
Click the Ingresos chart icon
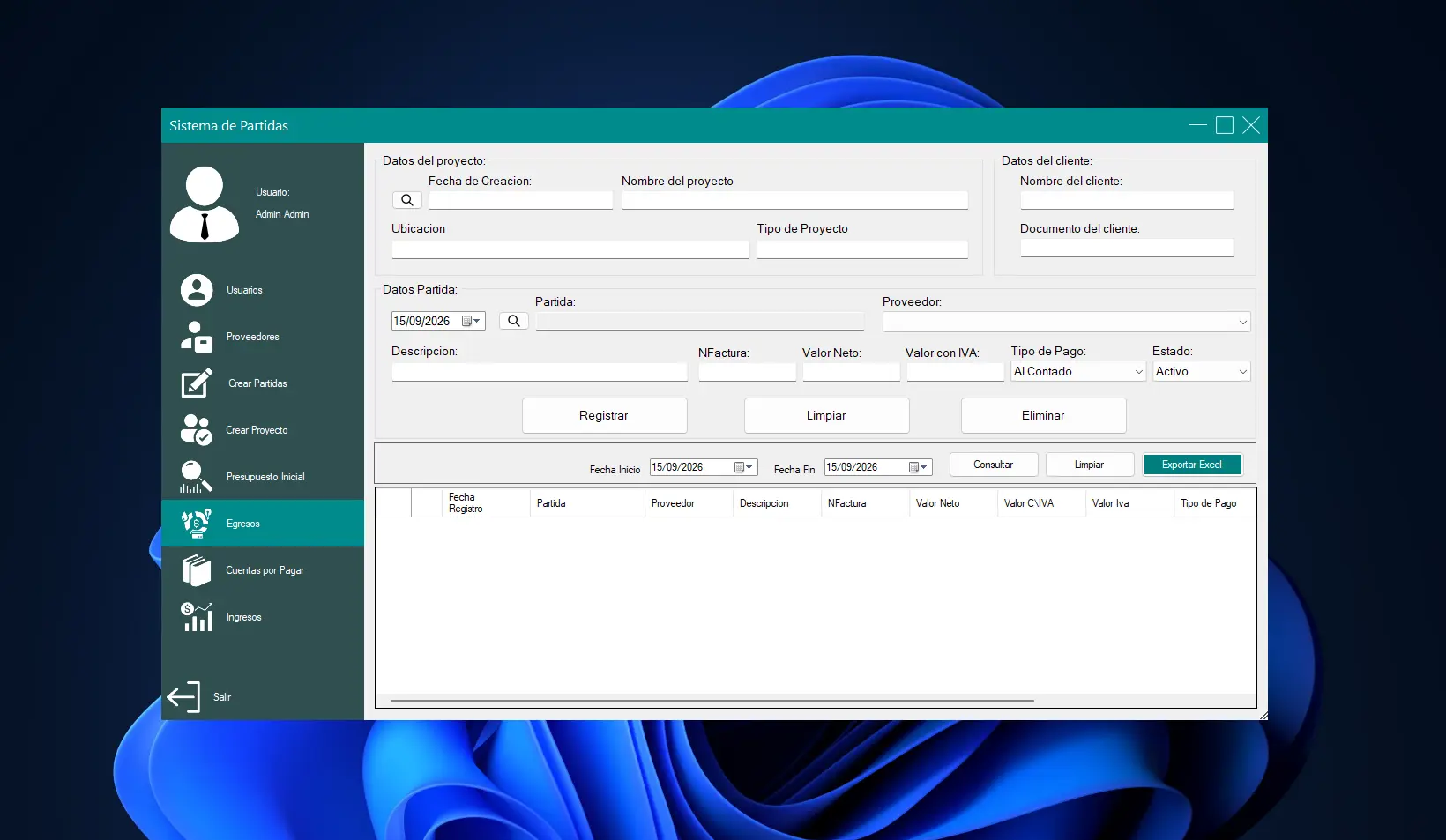pos(197,617)
